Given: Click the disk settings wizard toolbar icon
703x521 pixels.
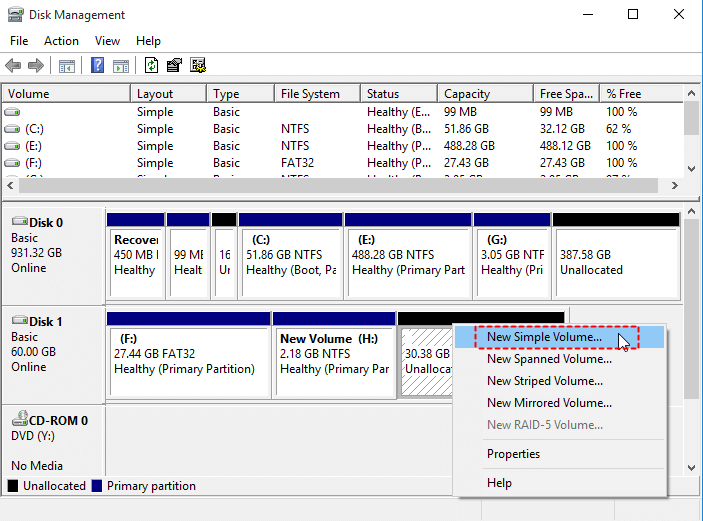Looking at the screenshot, I should [x=198, y=65].
